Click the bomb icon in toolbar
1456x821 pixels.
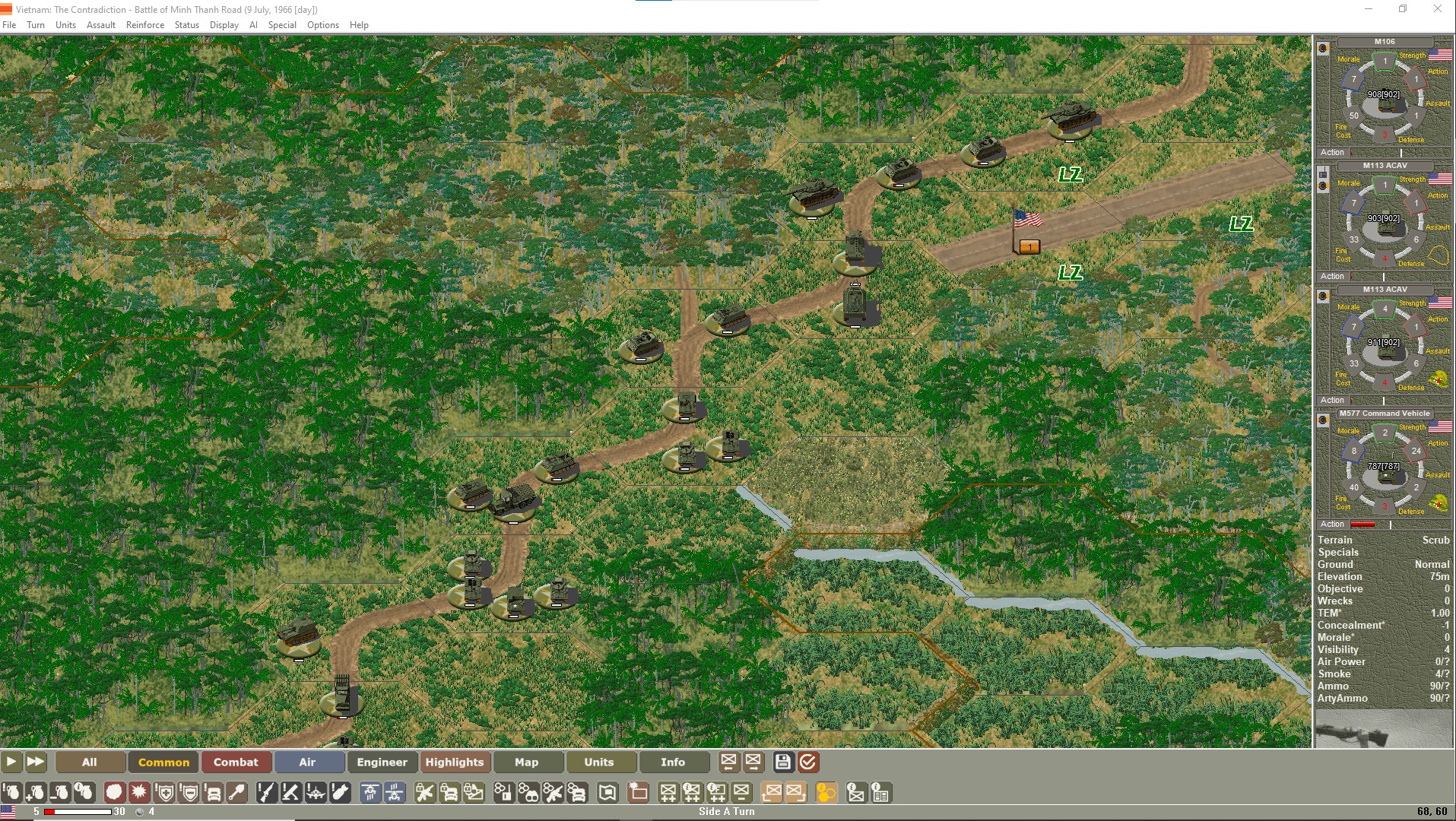click(x=341, y=793)
